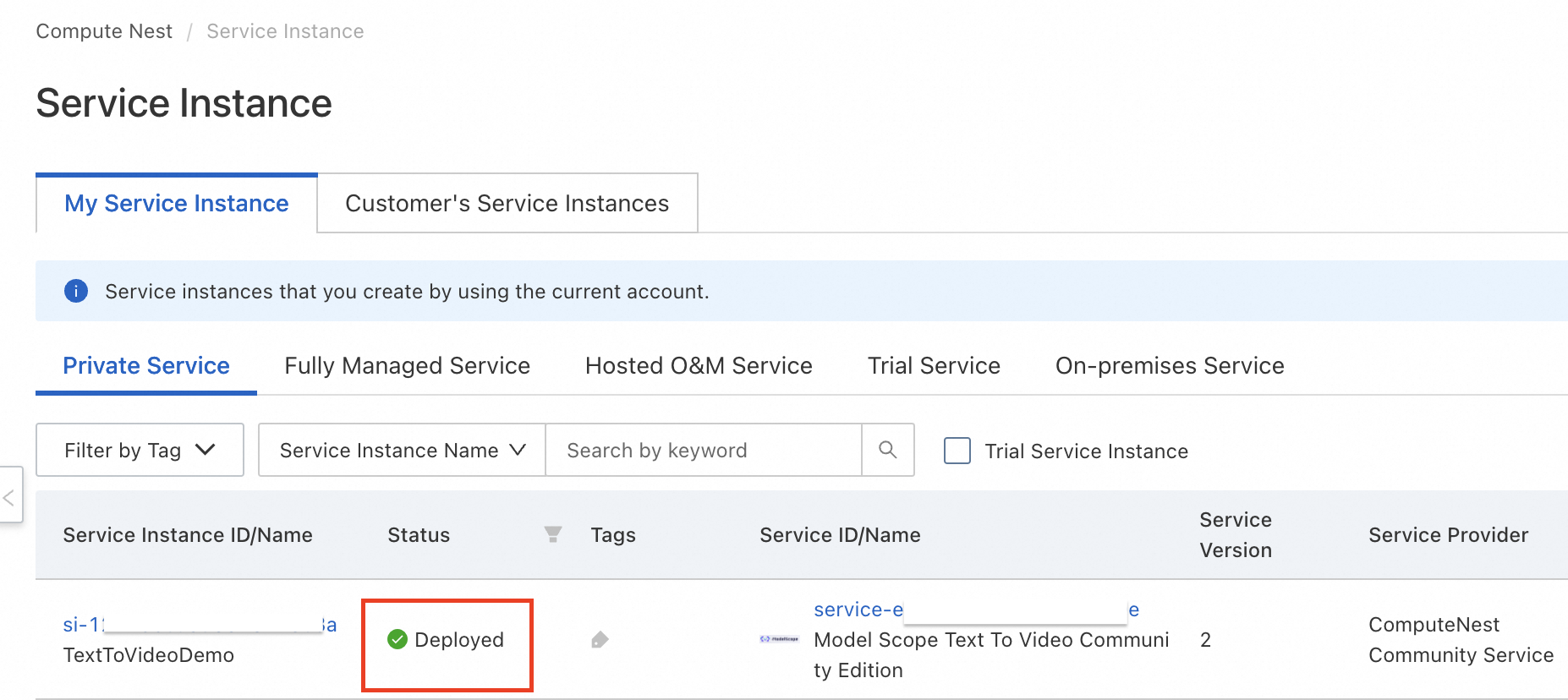Switch to My Service Instance tab

[177, 203]
